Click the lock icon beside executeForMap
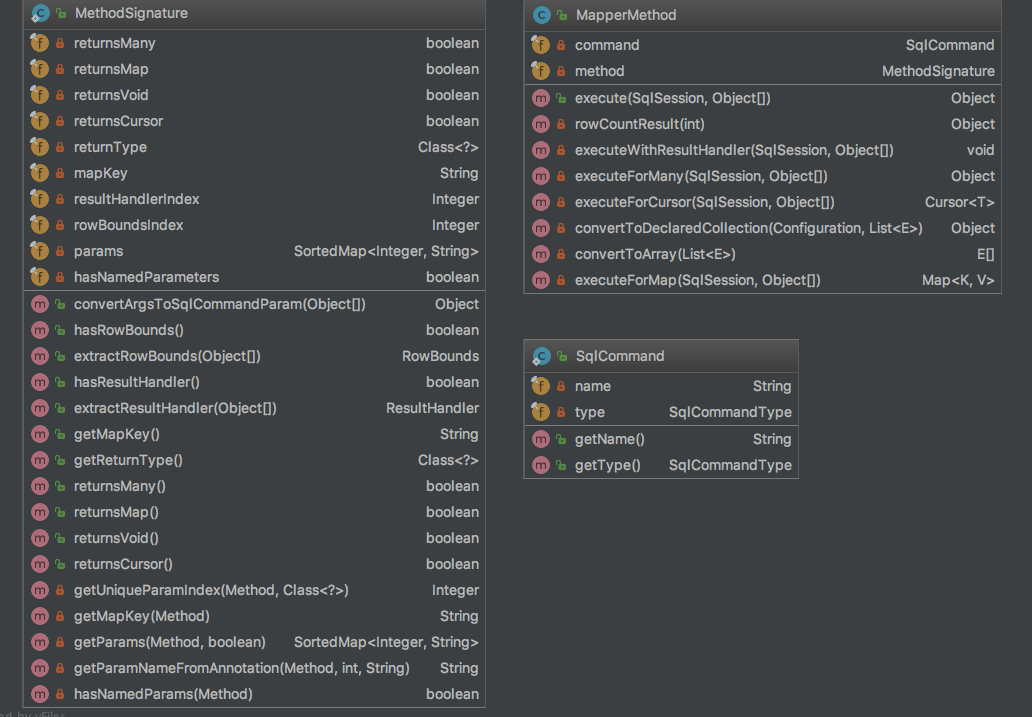This screenshot has width=1032, height=717. tap(561, 280)
